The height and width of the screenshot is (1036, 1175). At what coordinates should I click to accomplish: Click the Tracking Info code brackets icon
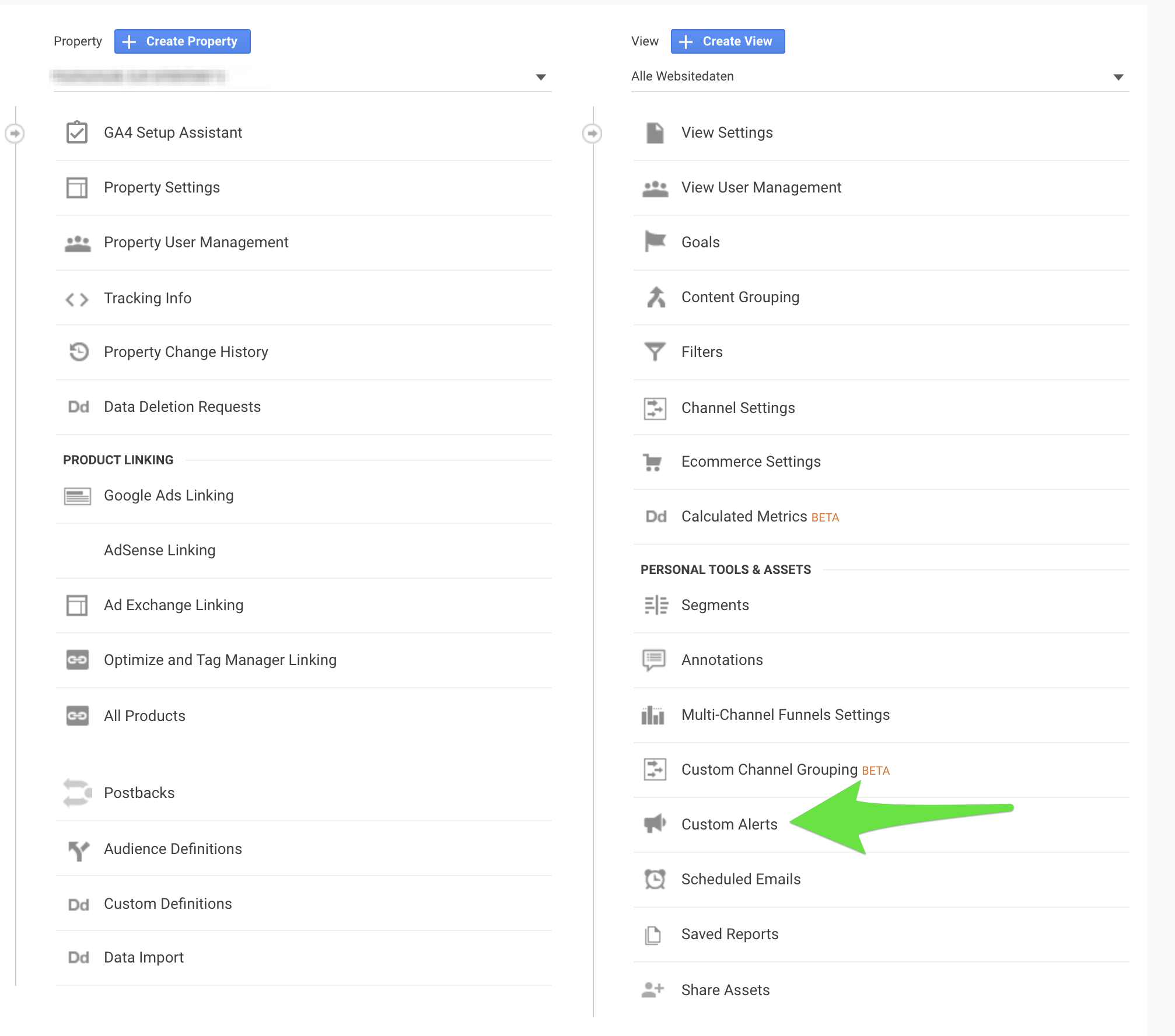point(77,299)
